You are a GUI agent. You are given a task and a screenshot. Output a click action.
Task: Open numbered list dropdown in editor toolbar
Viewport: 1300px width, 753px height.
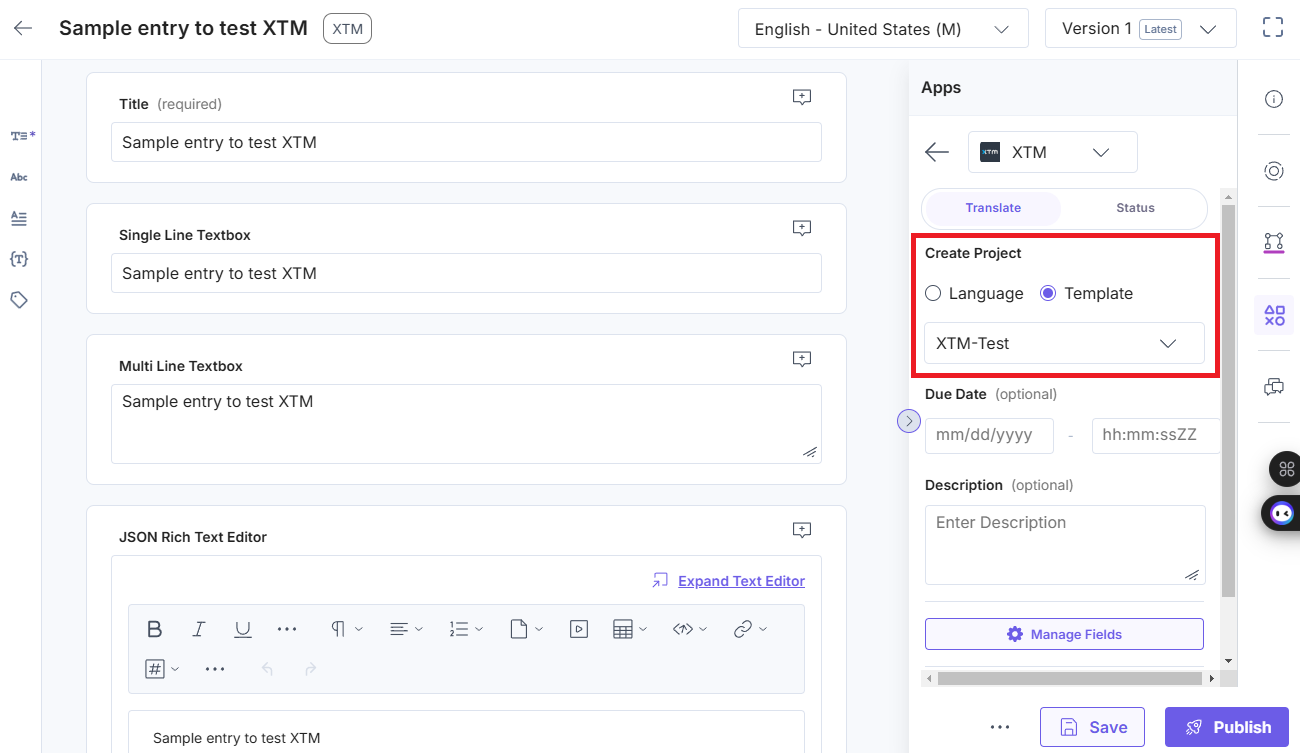(466, 629)
